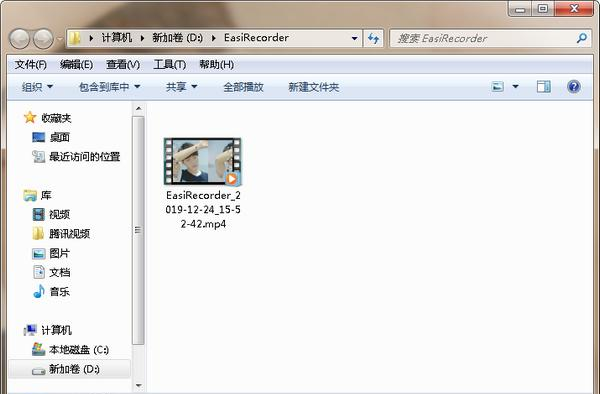600x394 pixels.
Task: Click the navigation pane scrollbar thumb
Action: click(138, 230)
